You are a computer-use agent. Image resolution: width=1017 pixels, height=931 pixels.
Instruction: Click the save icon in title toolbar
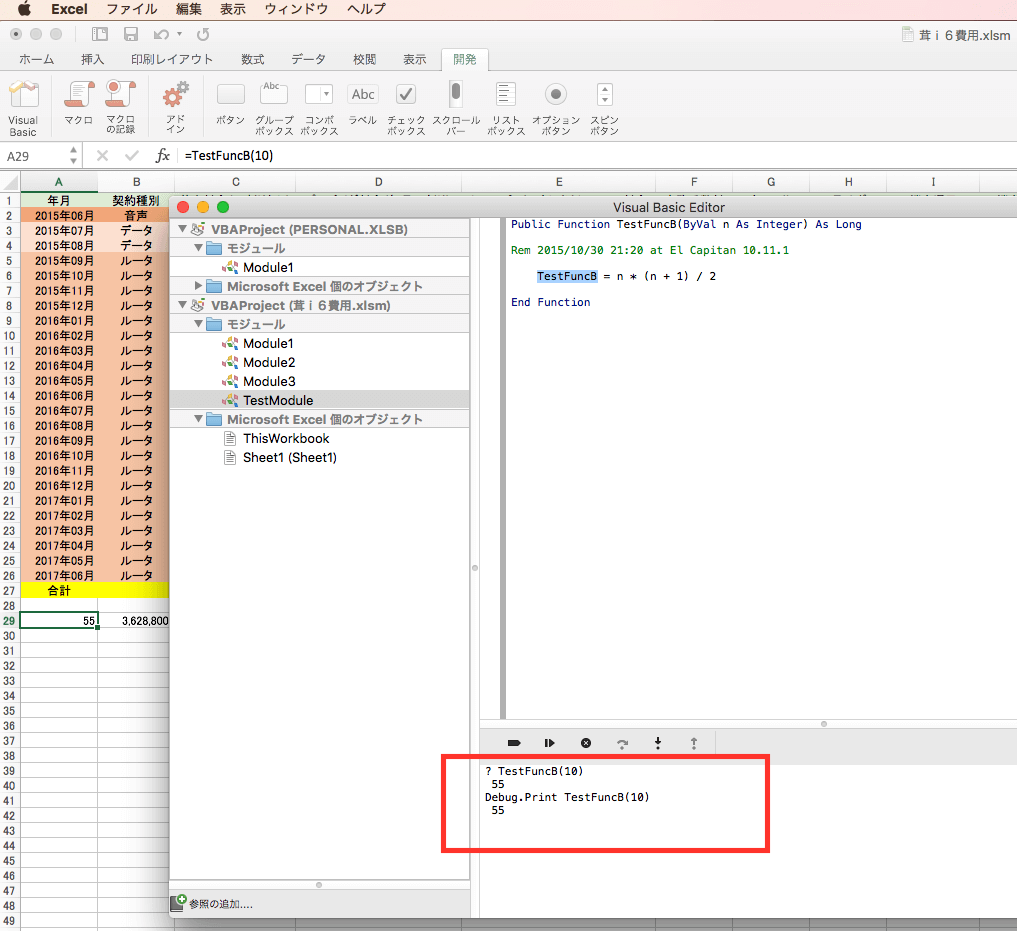[131, 34]
